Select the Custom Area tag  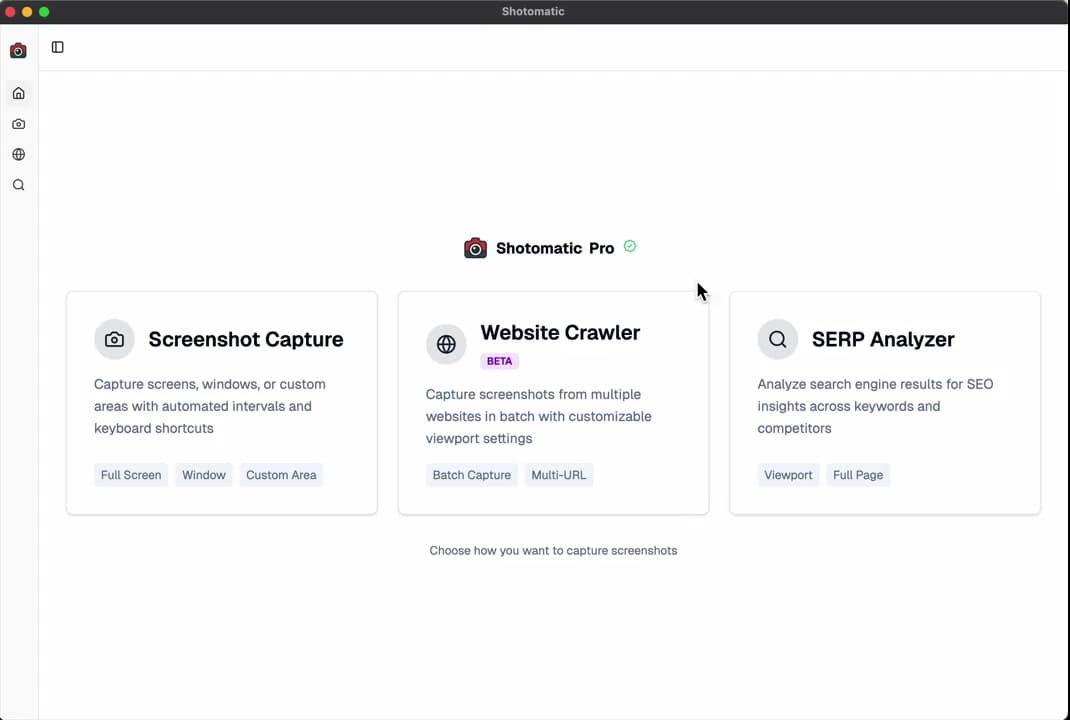tap(281, 475)
